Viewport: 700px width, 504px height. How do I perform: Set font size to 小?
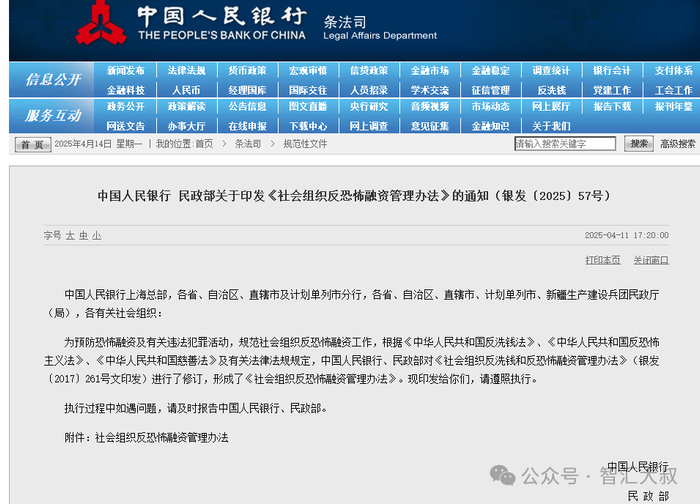(x=97, y=236)
